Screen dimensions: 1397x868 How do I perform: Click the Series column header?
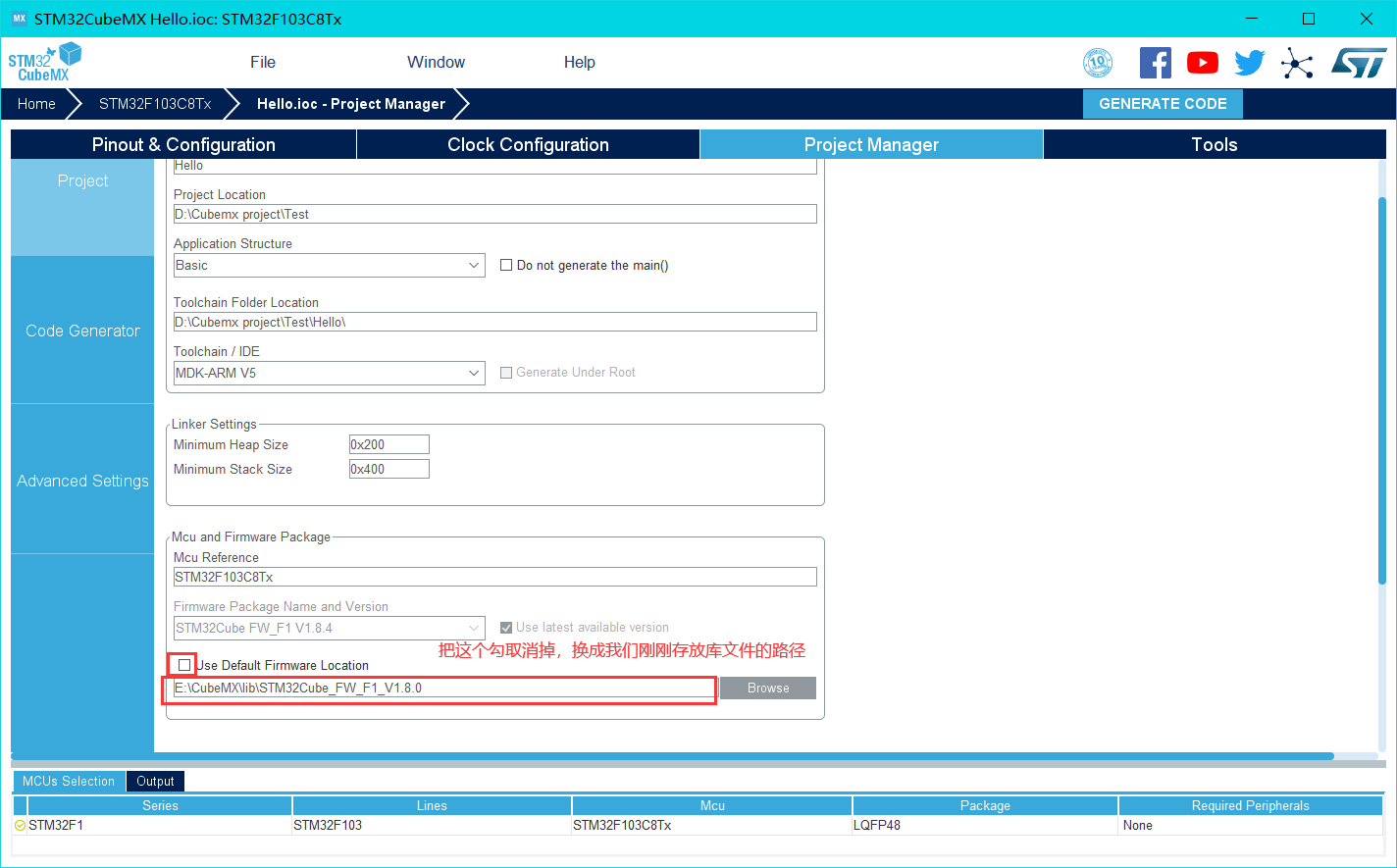160,805
